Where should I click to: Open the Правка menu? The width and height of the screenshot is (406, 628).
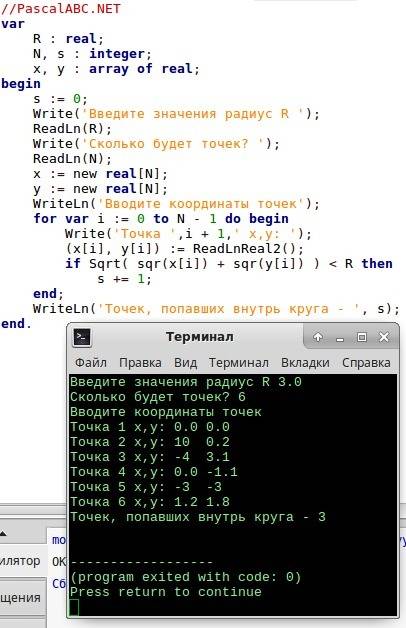pos(140,363)
